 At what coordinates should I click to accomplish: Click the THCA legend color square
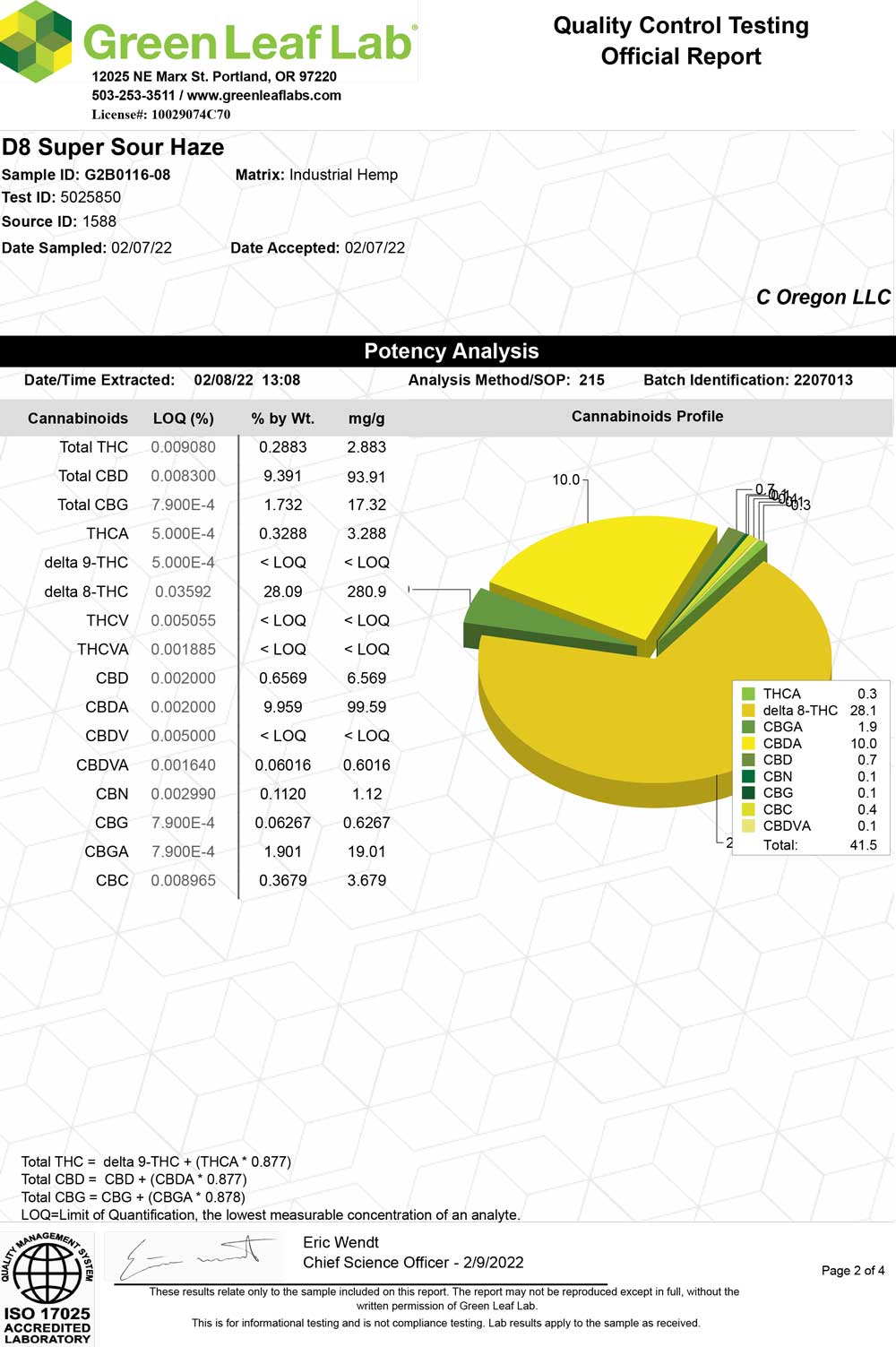click(x=748, y=694)
